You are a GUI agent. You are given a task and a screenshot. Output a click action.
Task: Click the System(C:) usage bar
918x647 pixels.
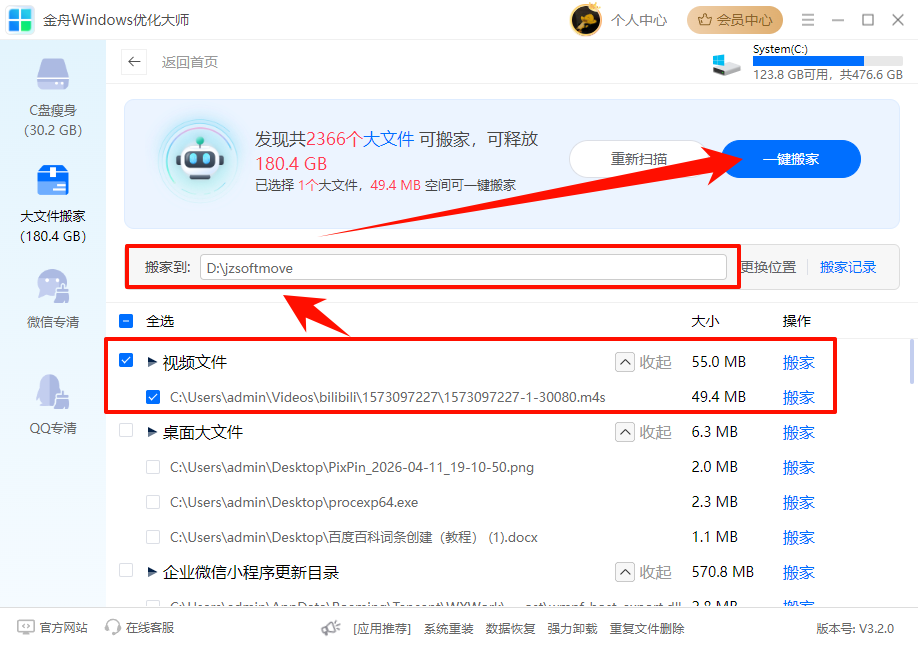828,61
